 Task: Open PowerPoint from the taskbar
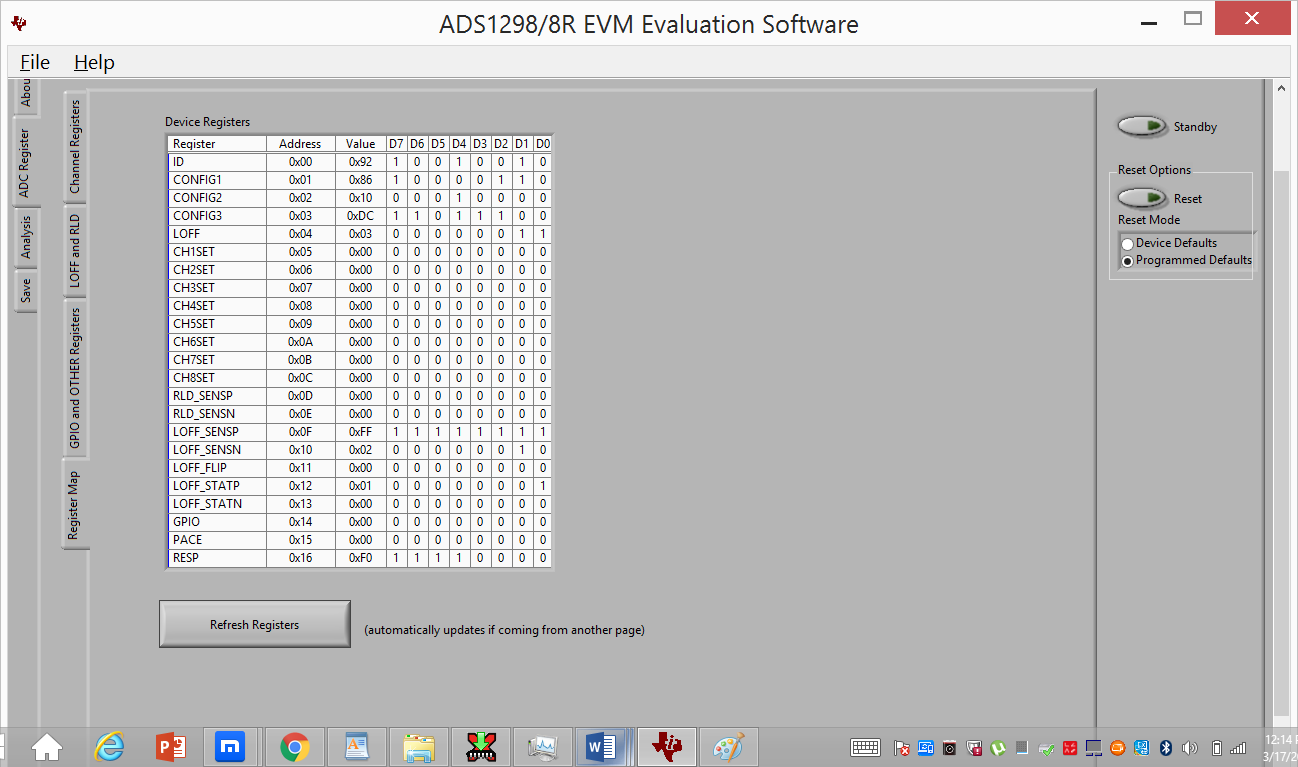[170, 746]
